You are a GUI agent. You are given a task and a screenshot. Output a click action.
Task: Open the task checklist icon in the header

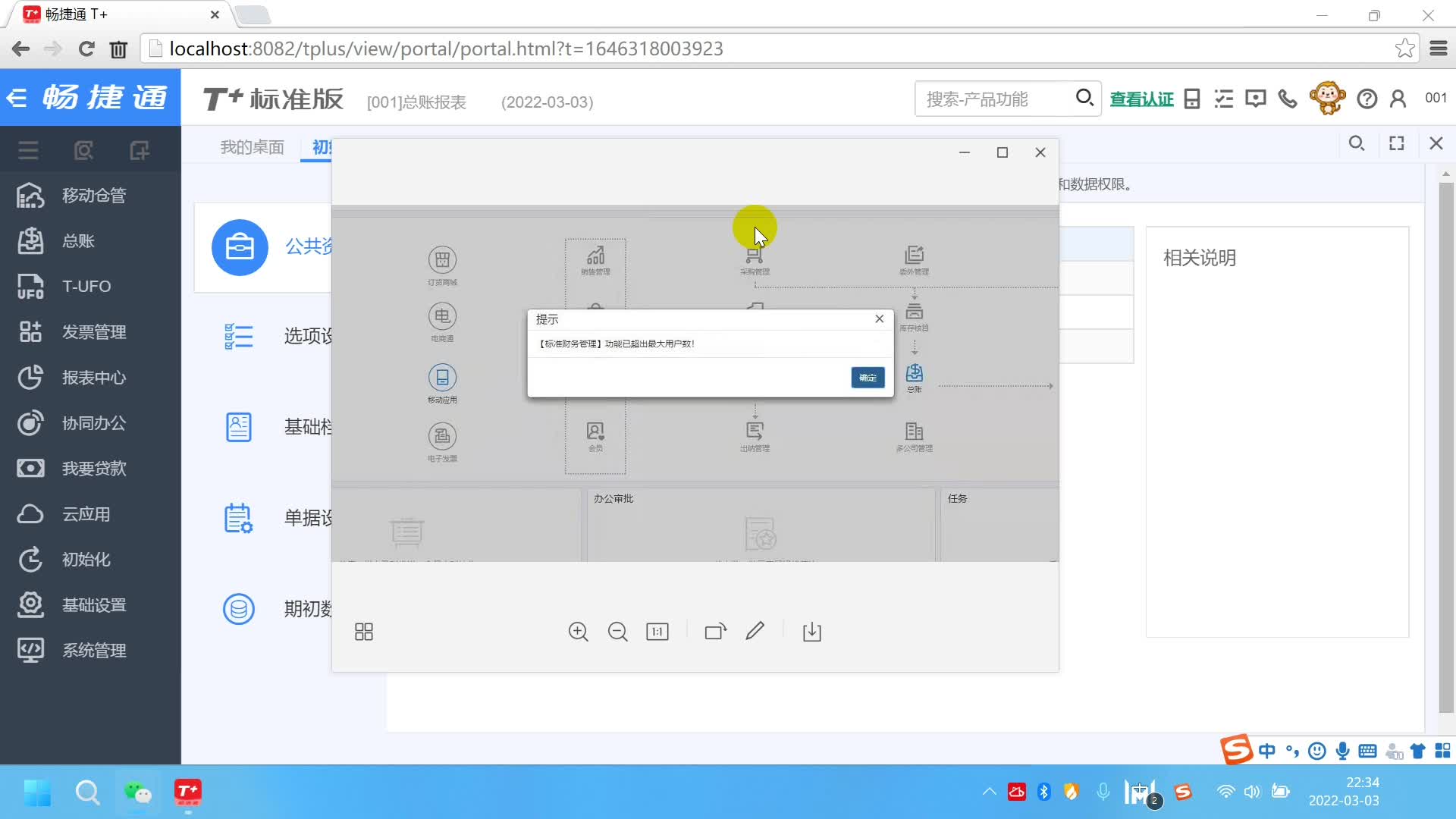coord(1223,99)
